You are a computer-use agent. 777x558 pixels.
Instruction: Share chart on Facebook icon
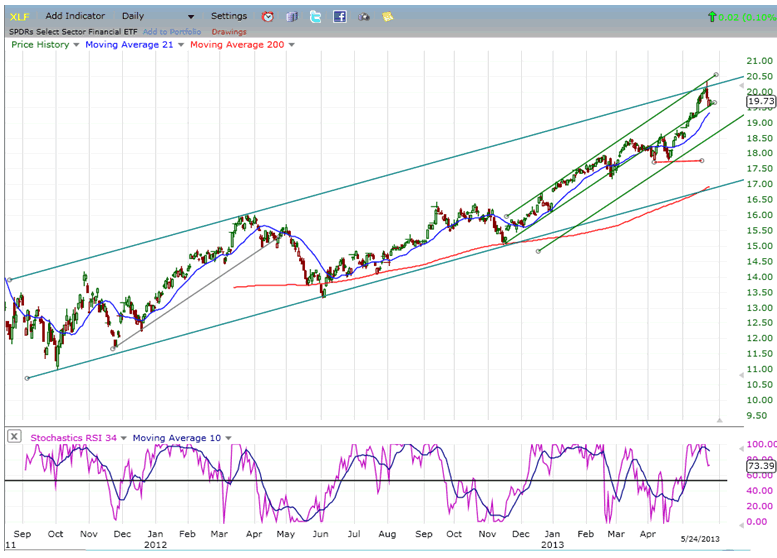[x=340, y=17]
